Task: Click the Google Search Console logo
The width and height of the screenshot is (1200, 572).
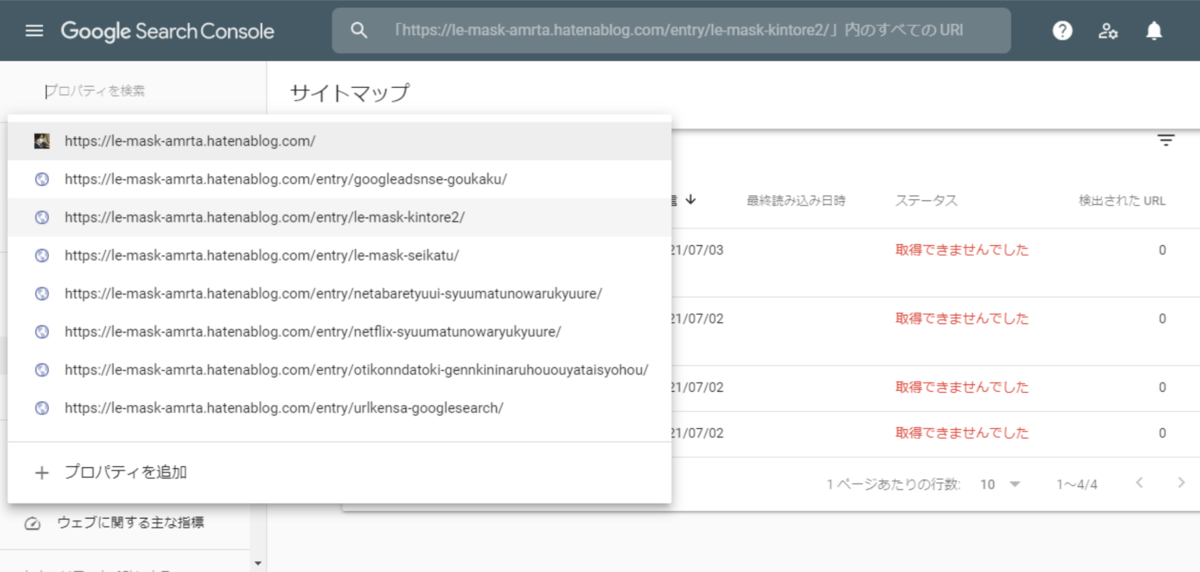Action: 167,31
